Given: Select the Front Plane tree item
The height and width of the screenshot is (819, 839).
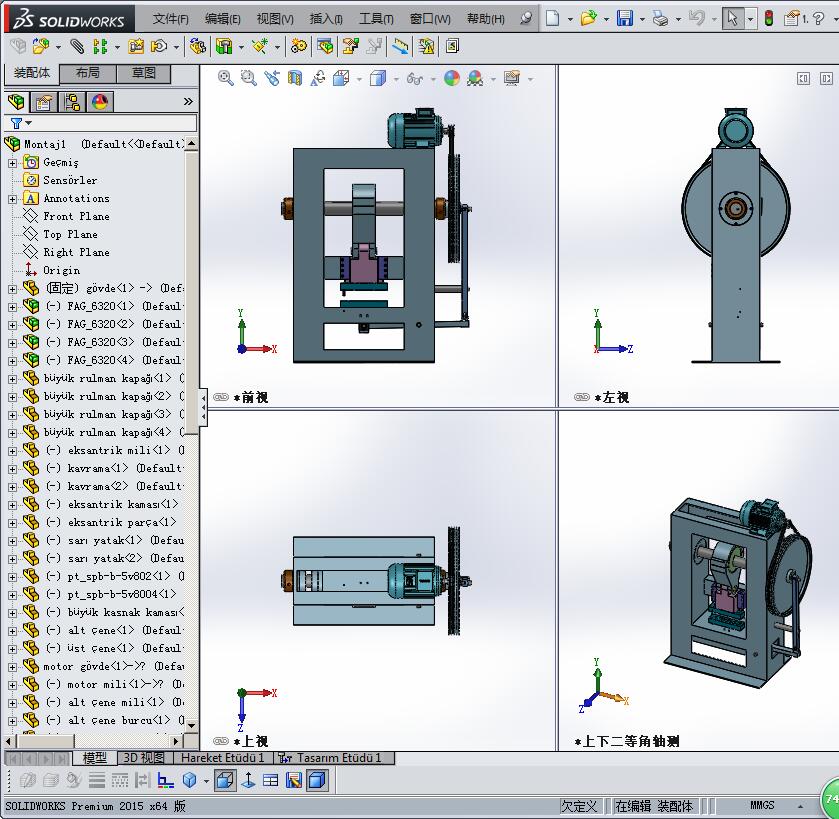Looking at the screenshot, I should [x=77, y=216].
